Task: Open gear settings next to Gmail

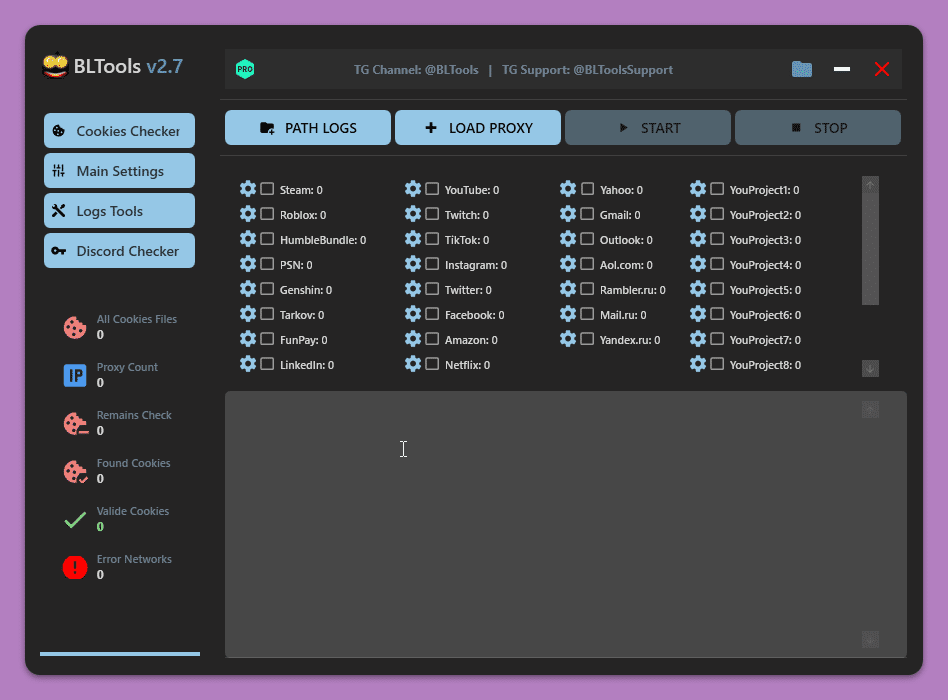Action: [x=568, y=214]
